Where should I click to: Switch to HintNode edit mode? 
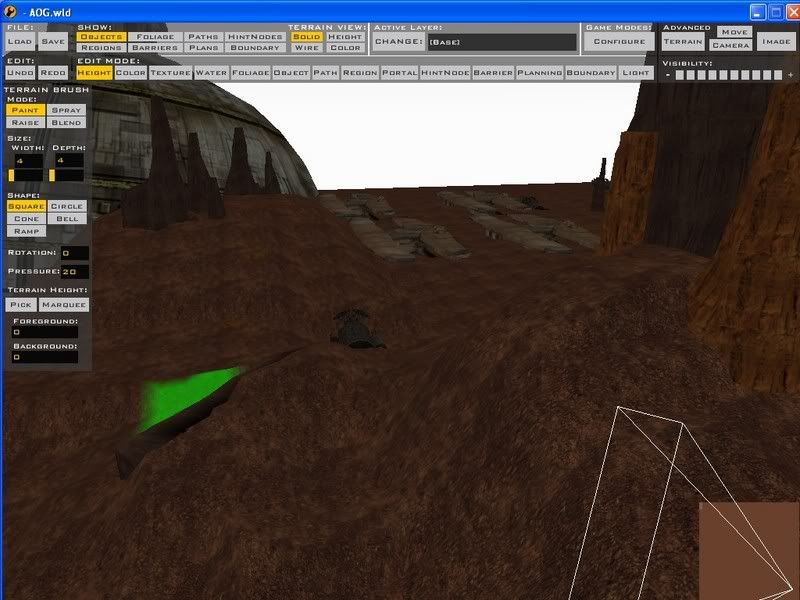point(445,73)
